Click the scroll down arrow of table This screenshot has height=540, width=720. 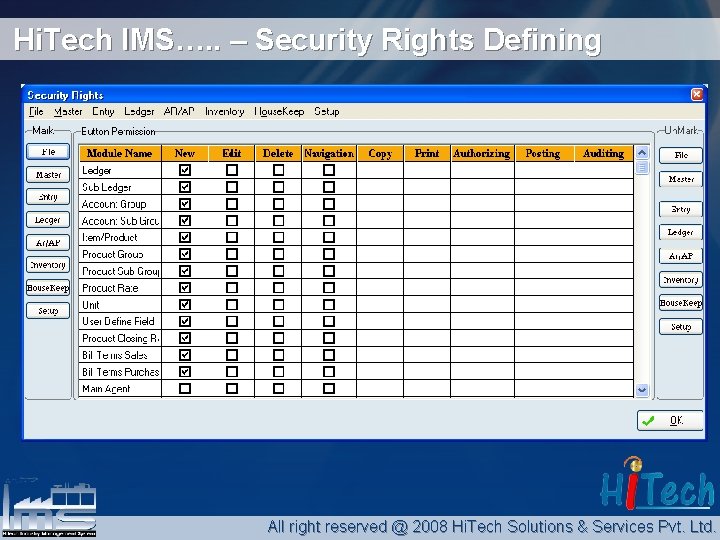pos(642,390)
